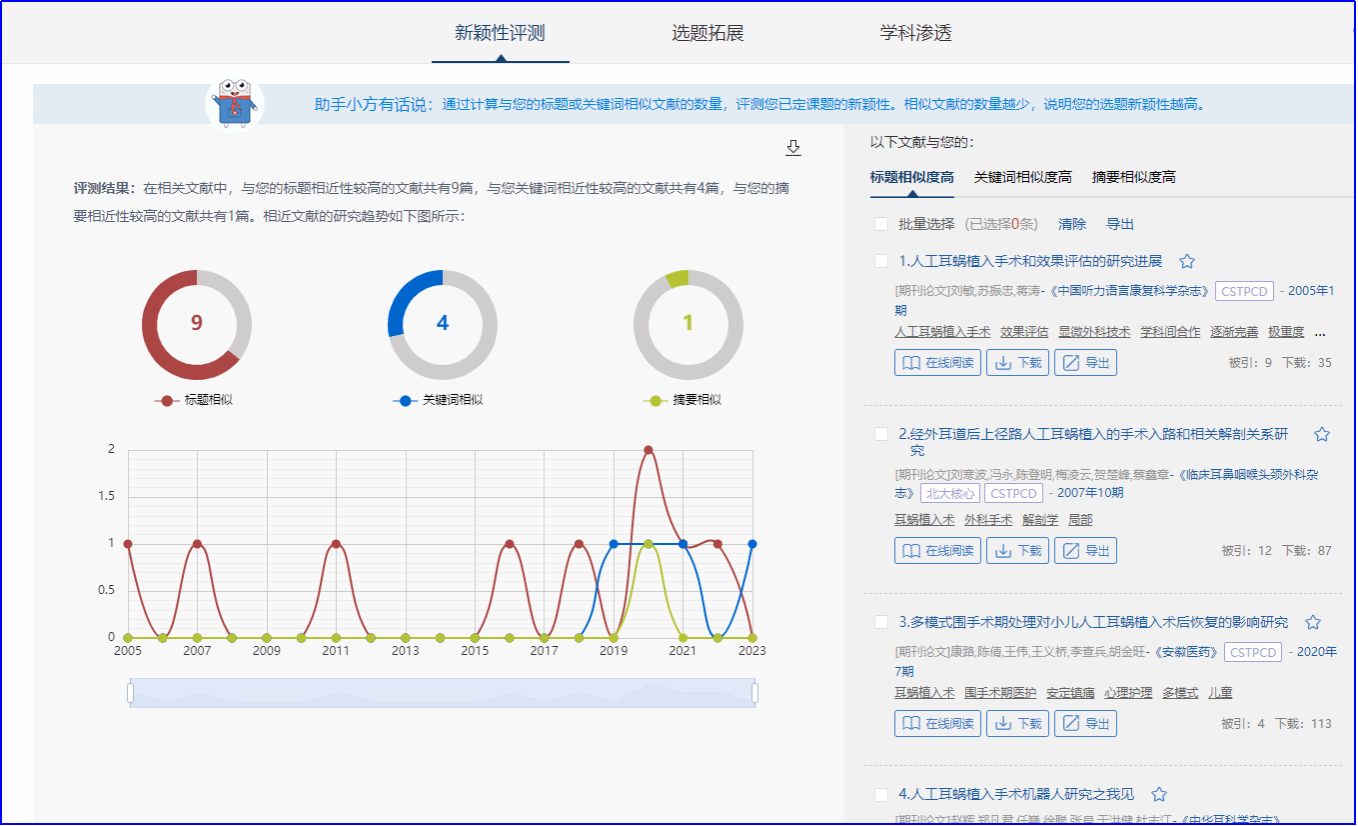Select checkbox for first article result
The height and width of the screenshot is (826, 1358).
pos(881,262)
